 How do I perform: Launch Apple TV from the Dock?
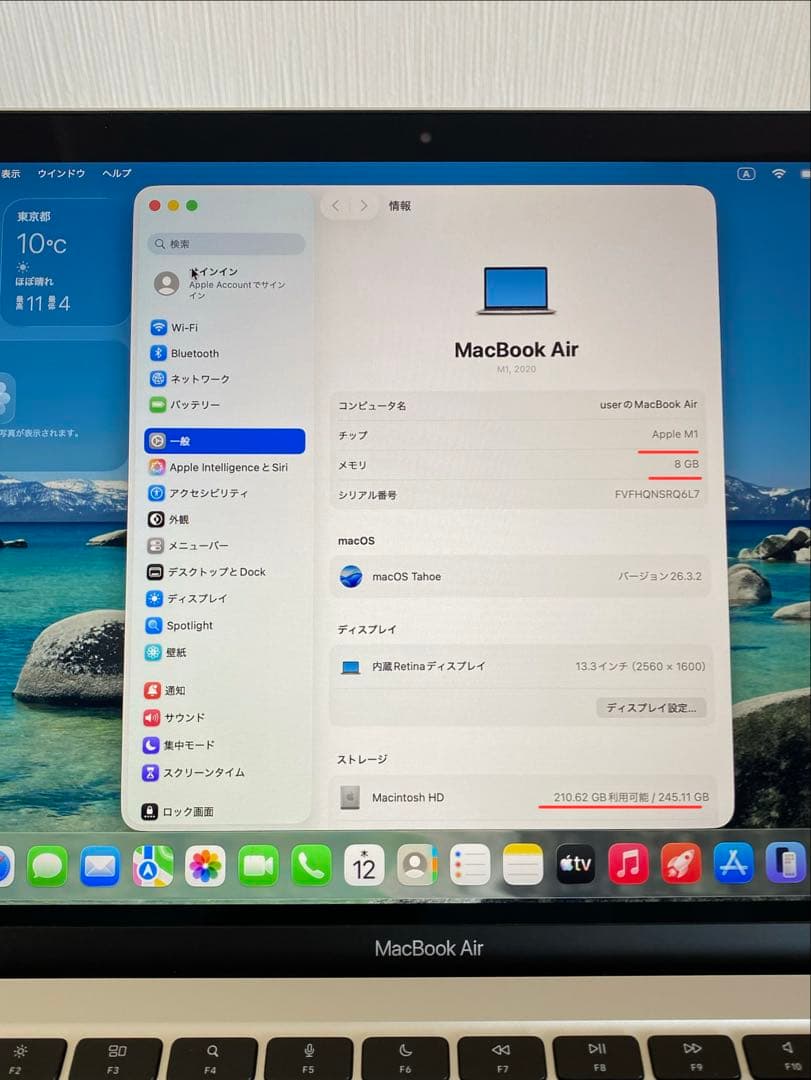point(575,864)
